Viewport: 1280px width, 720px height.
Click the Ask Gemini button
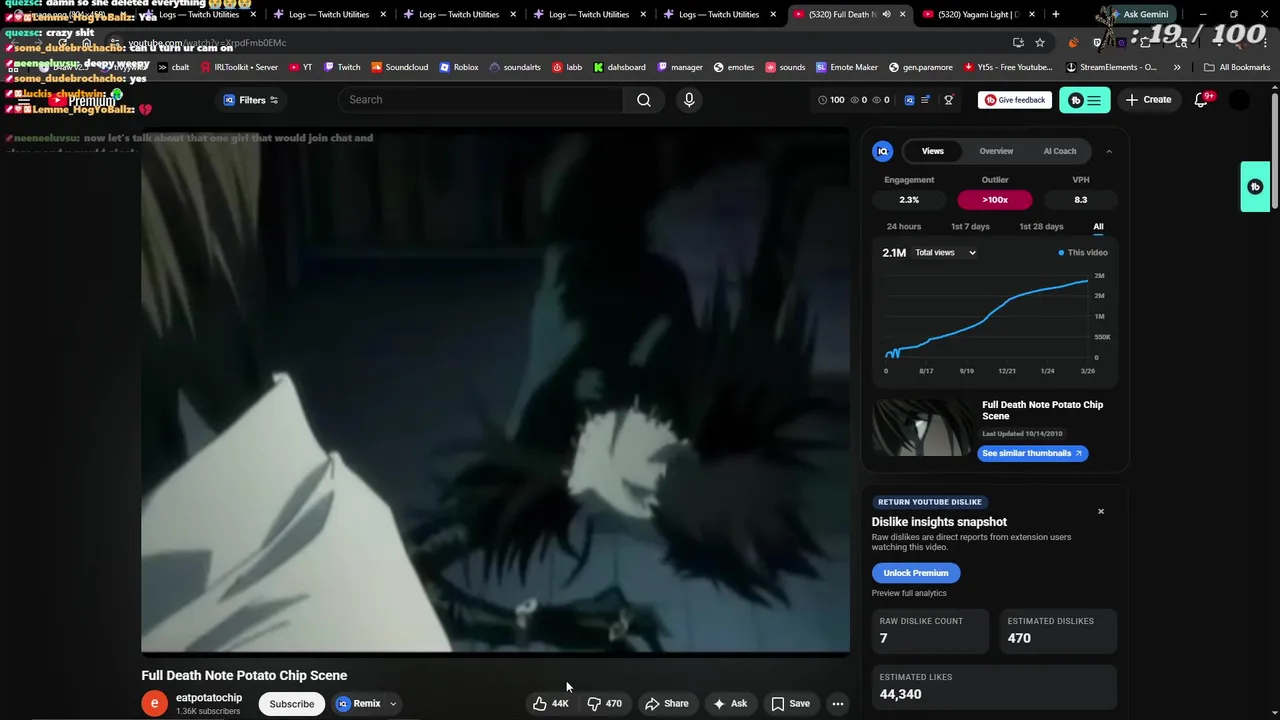pos(1137,14)
